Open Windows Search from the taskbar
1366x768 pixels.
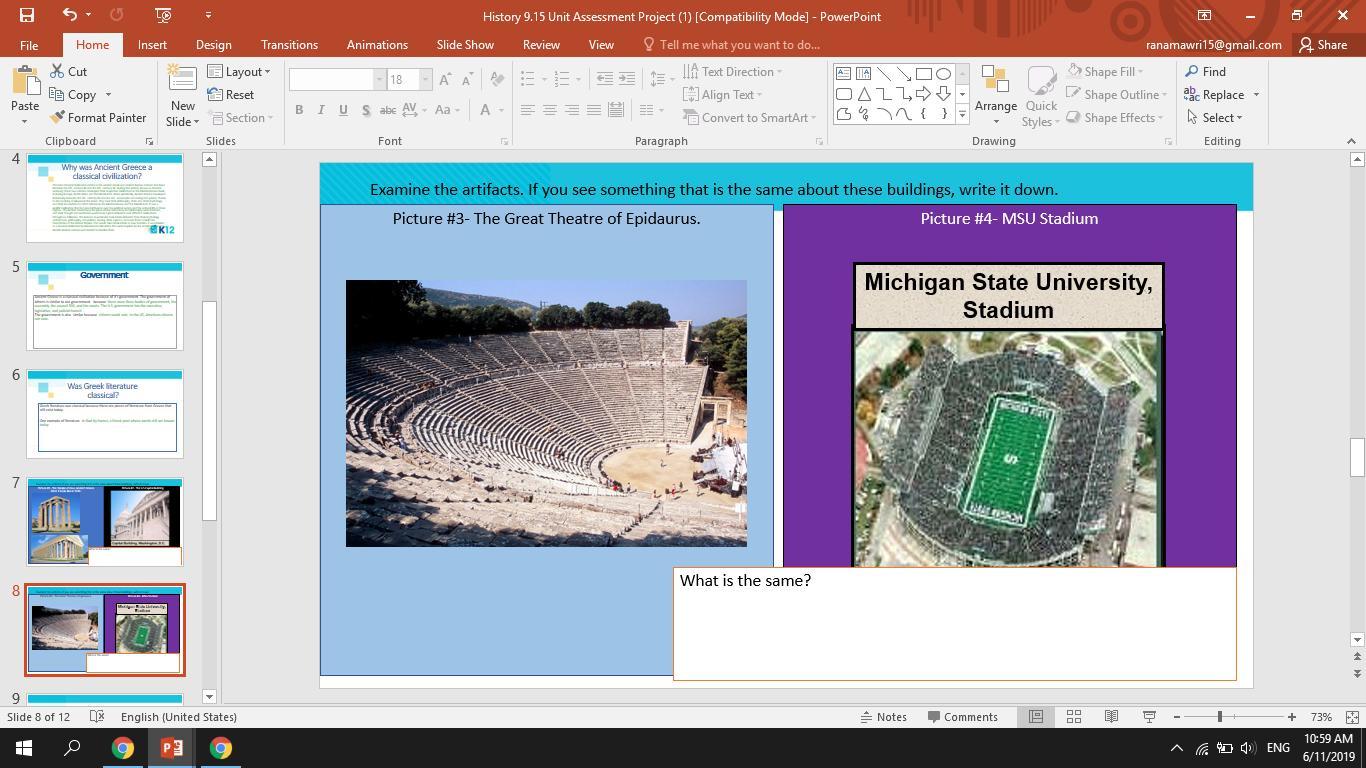pos(73,748)
